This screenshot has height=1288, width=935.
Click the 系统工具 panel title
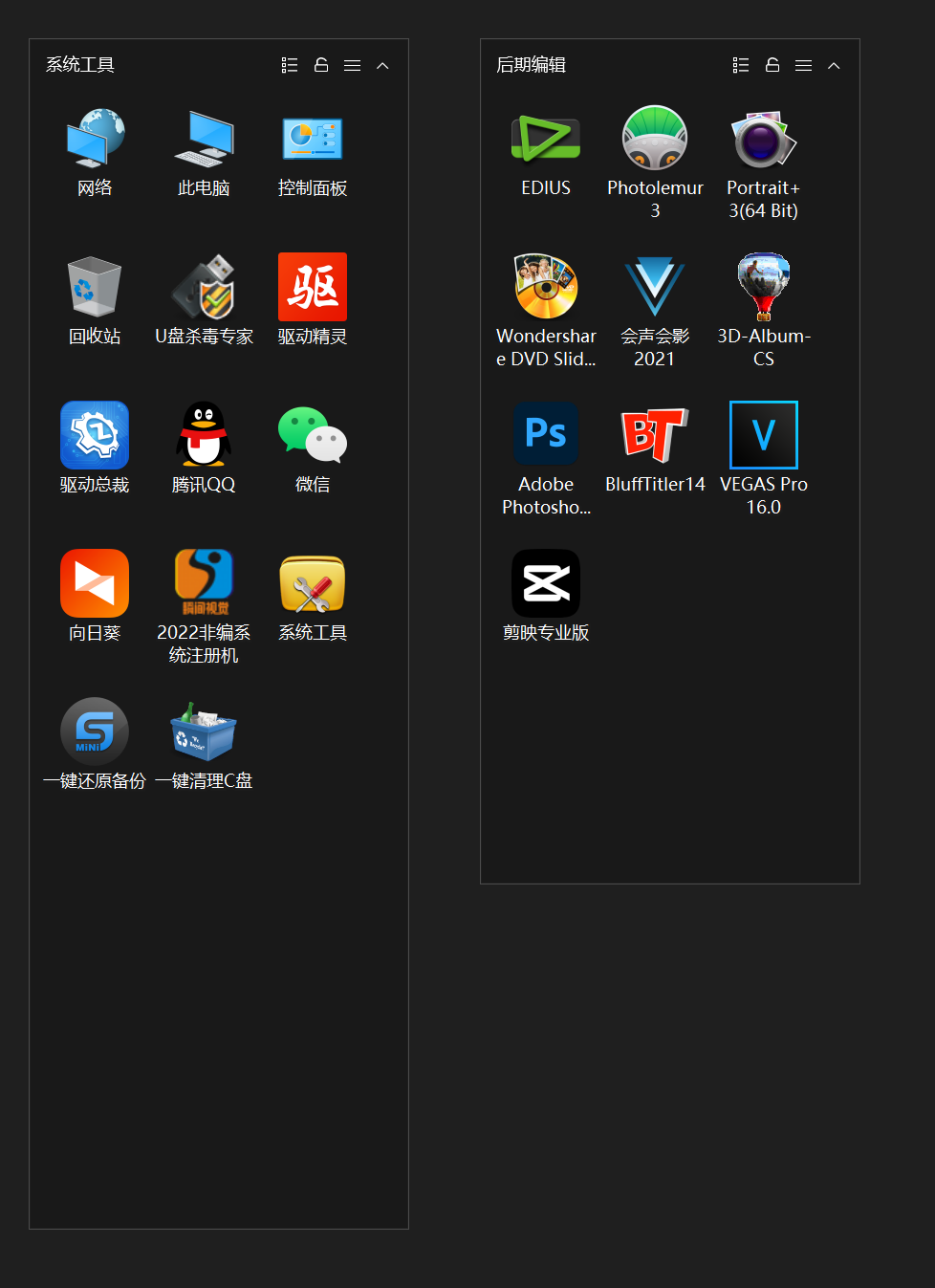click(80, 65)
